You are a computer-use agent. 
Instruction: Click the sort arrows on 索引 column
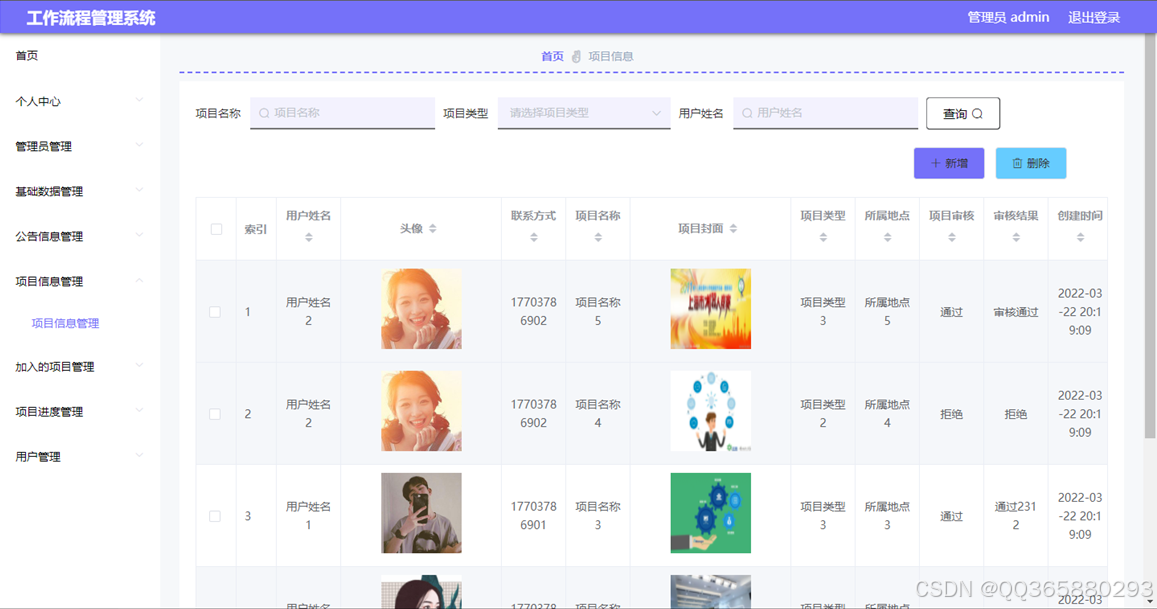tap(255, 238)
